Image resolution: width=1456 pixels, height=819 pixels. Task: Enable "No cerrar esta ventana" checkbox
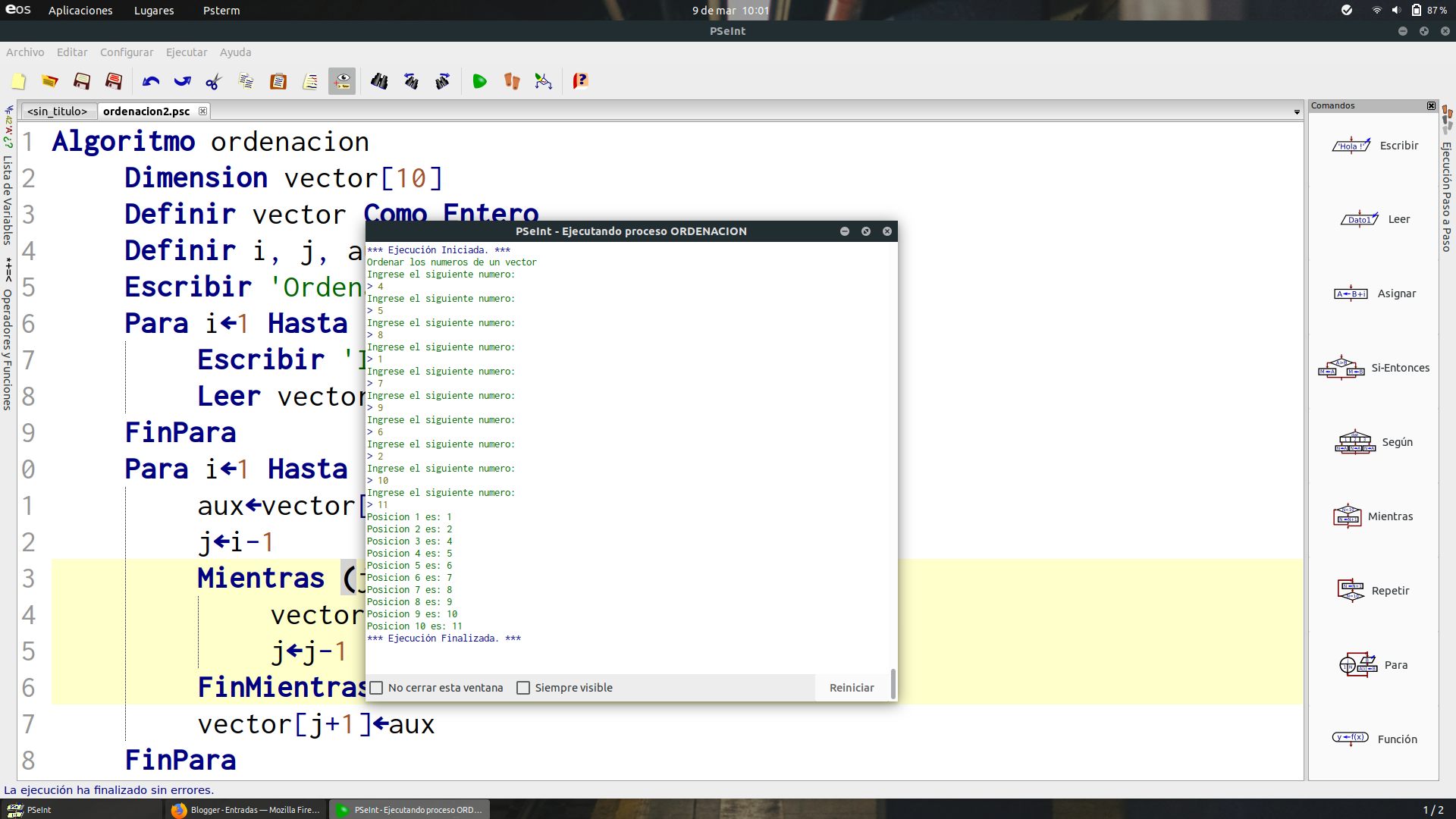click(377, 688)
